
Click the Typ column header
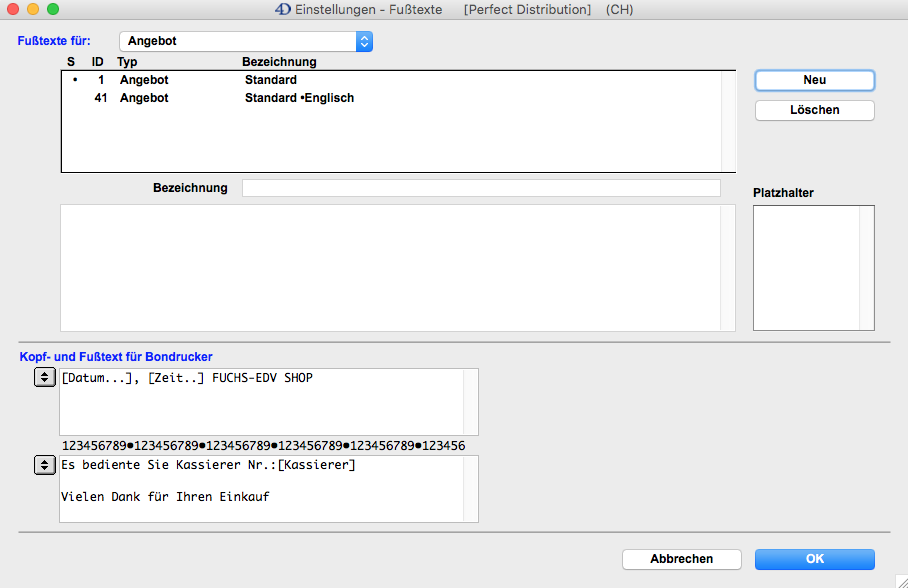coord(127,62)
